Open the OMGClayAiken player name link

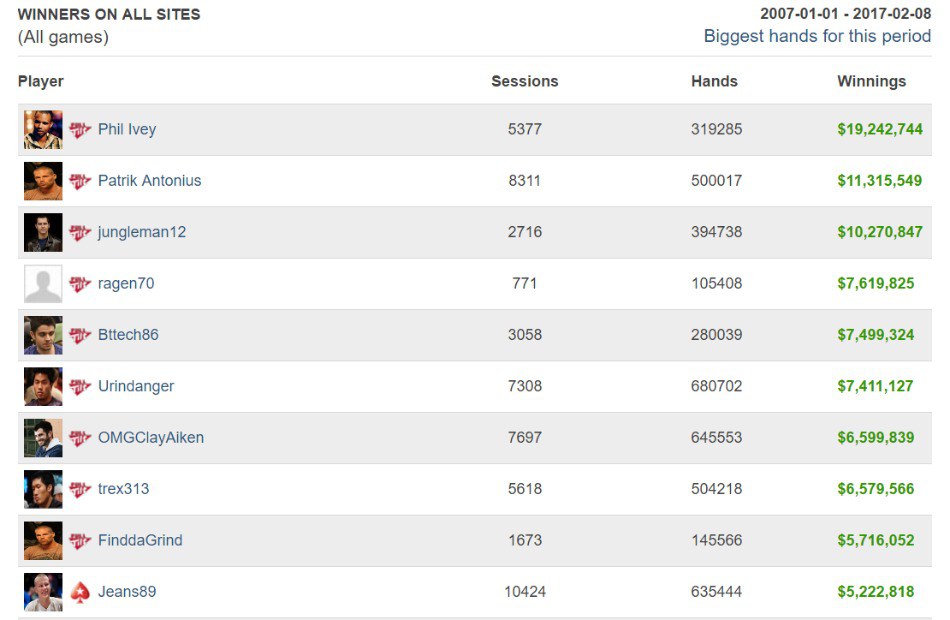click(151, 438)
